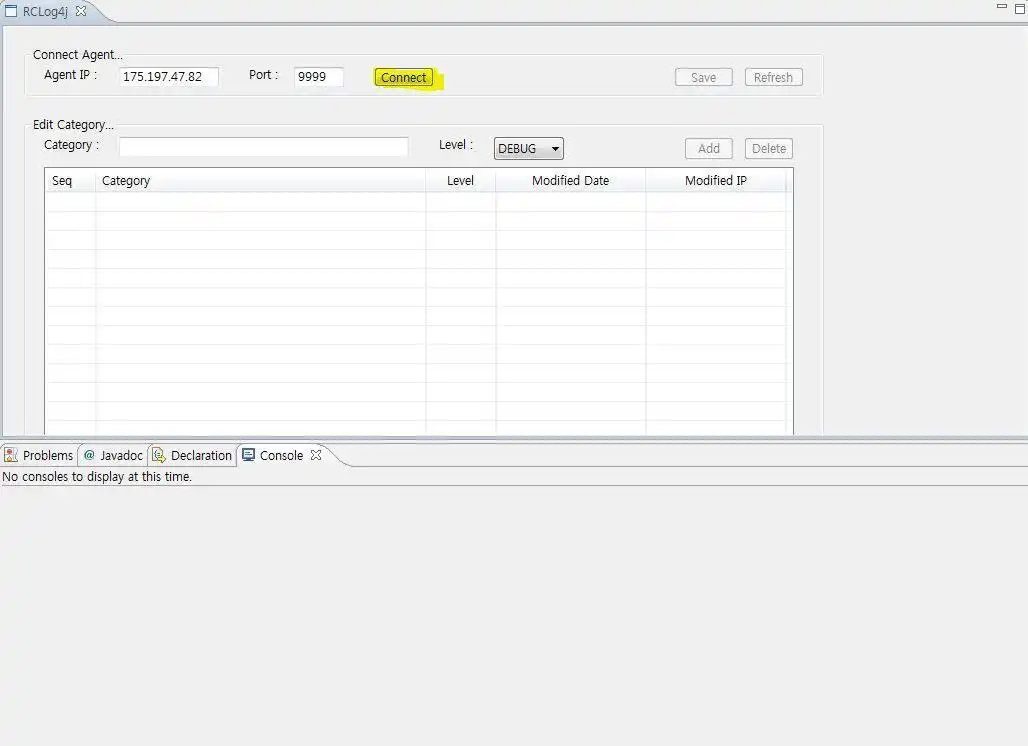Click the 'No consoles to display' message
Screen dimensions: 1028x746
click(97, 477)
